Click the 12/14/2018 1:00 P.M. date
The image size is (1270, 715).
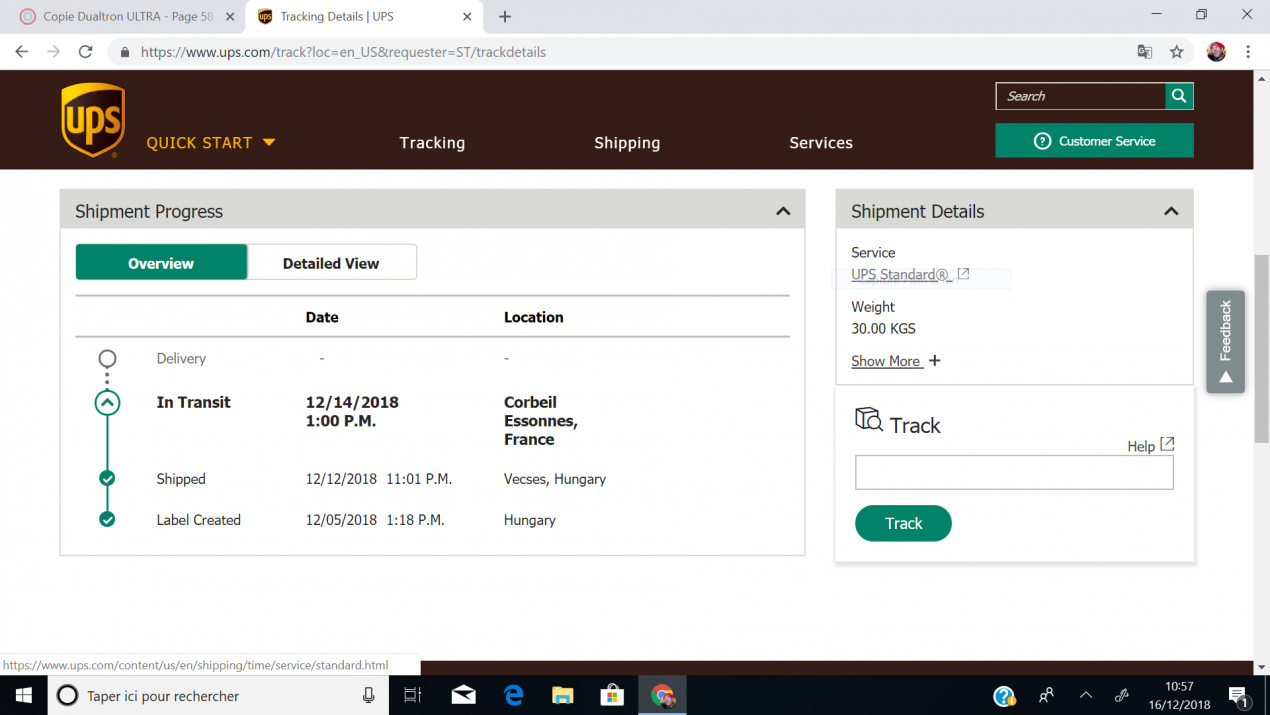pyautogui.click(x=352, y=412)
